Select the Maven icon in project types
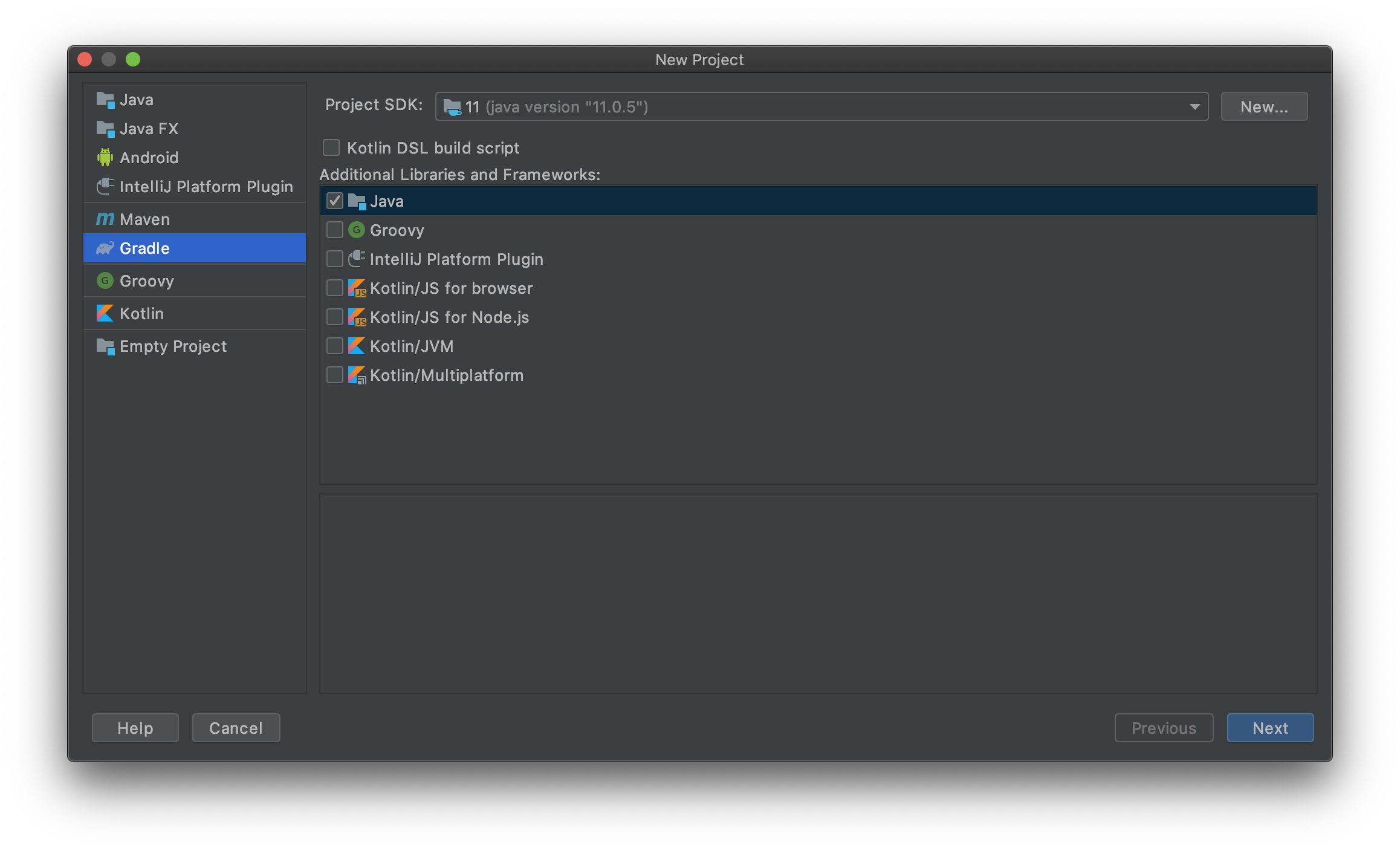Viewport: 1400px width, 851px height. tap(105, 219)
